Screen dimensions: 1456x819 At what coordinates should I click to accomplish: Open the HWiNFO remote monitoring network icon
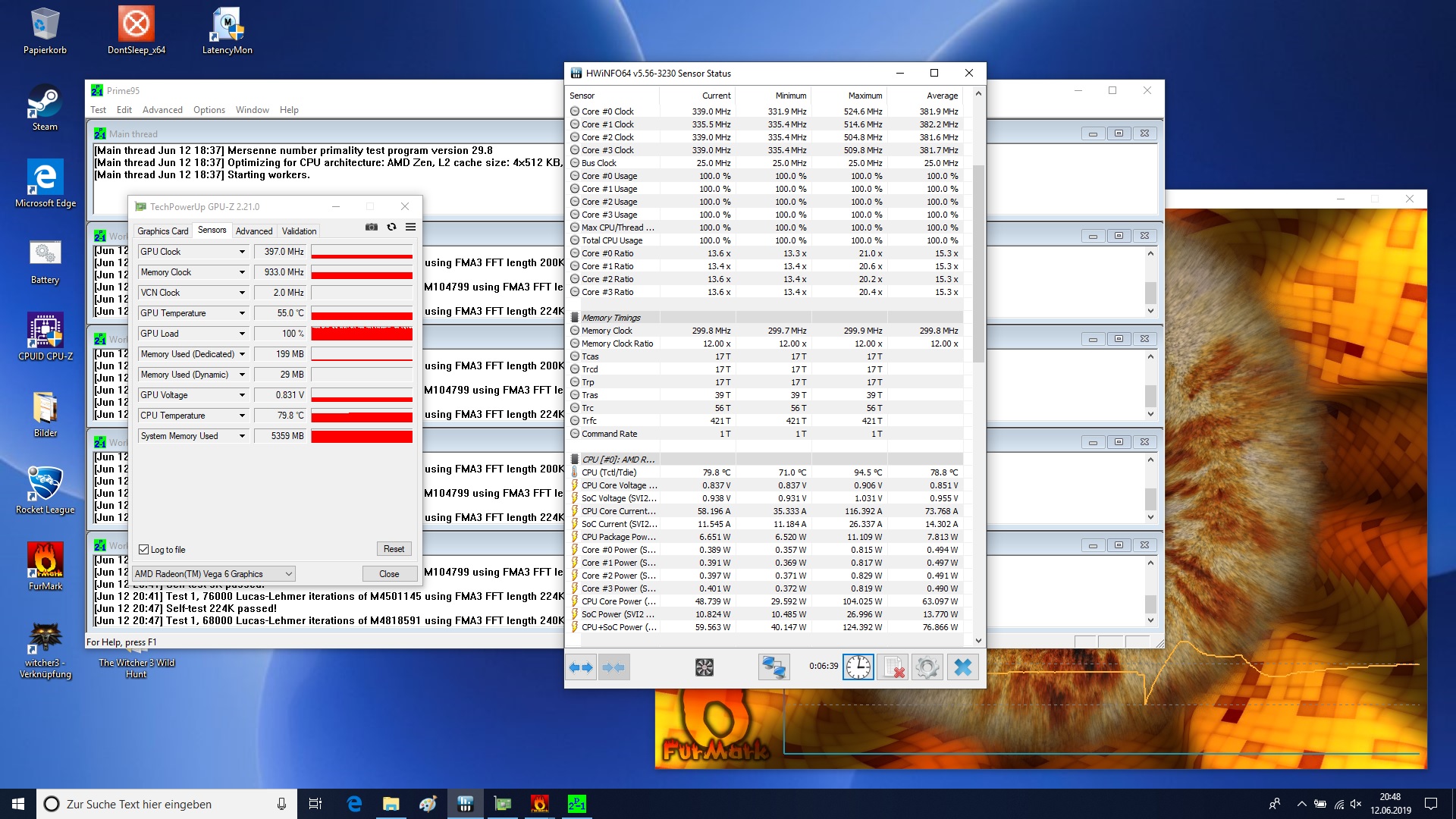773,667
